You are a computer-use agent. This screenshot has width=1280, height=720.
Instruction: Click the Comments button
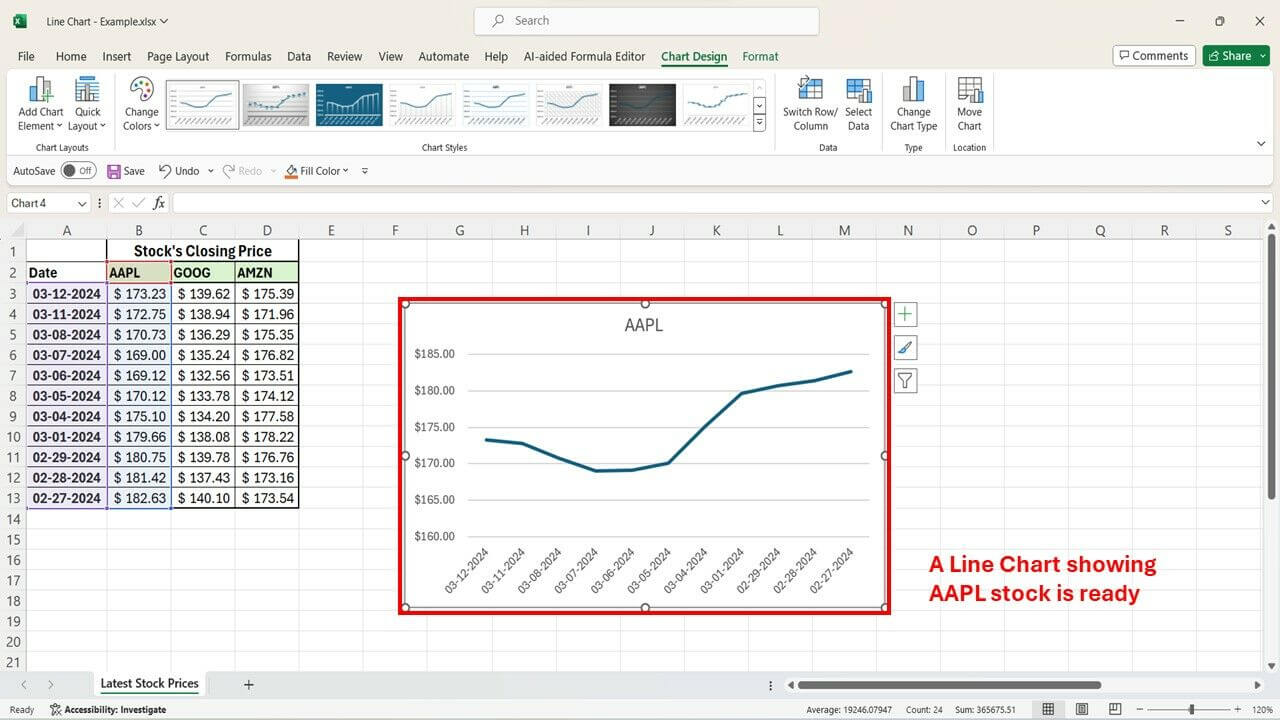tap(1154, 56)
